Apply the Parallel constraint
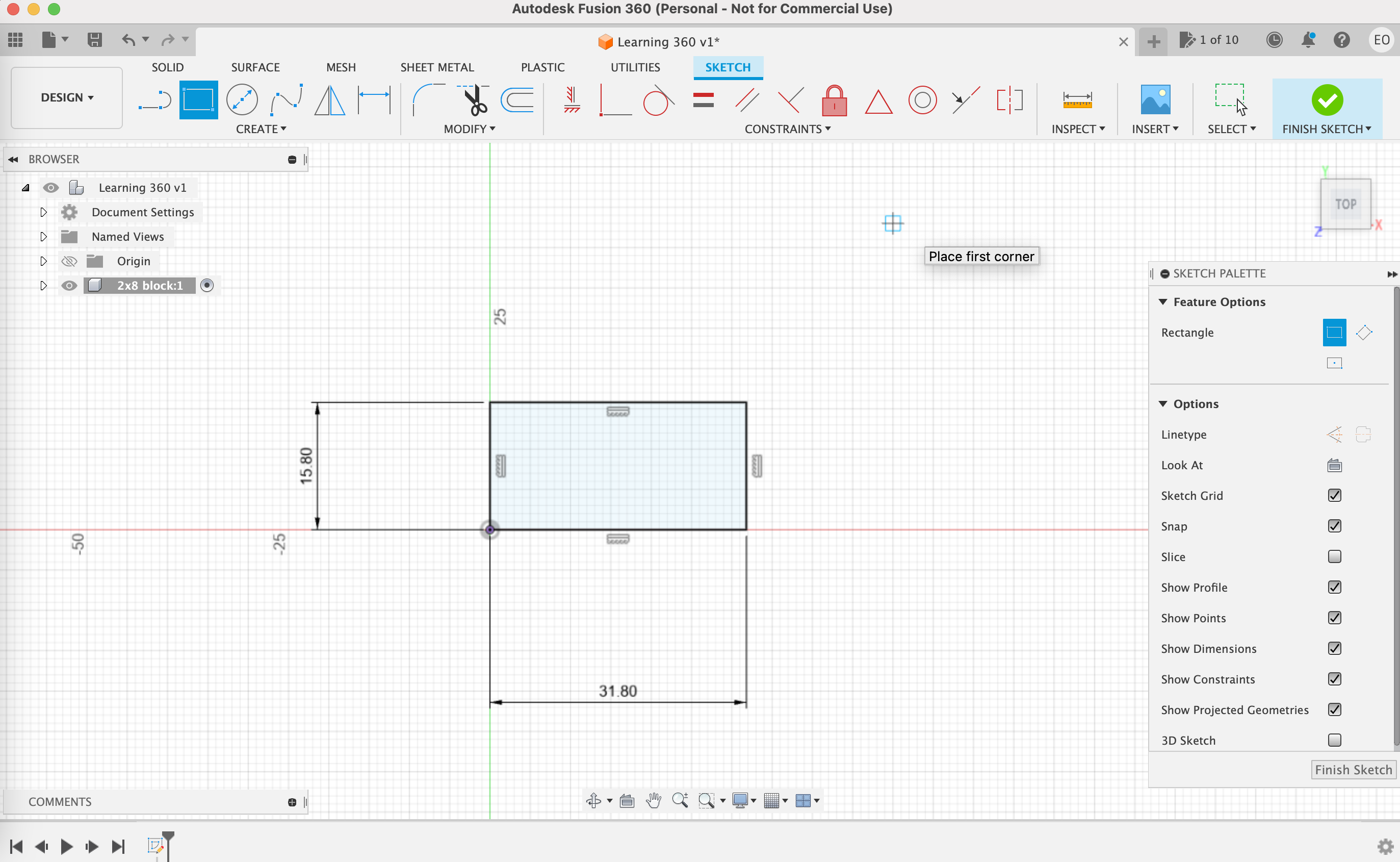 [x=747, y=100]
